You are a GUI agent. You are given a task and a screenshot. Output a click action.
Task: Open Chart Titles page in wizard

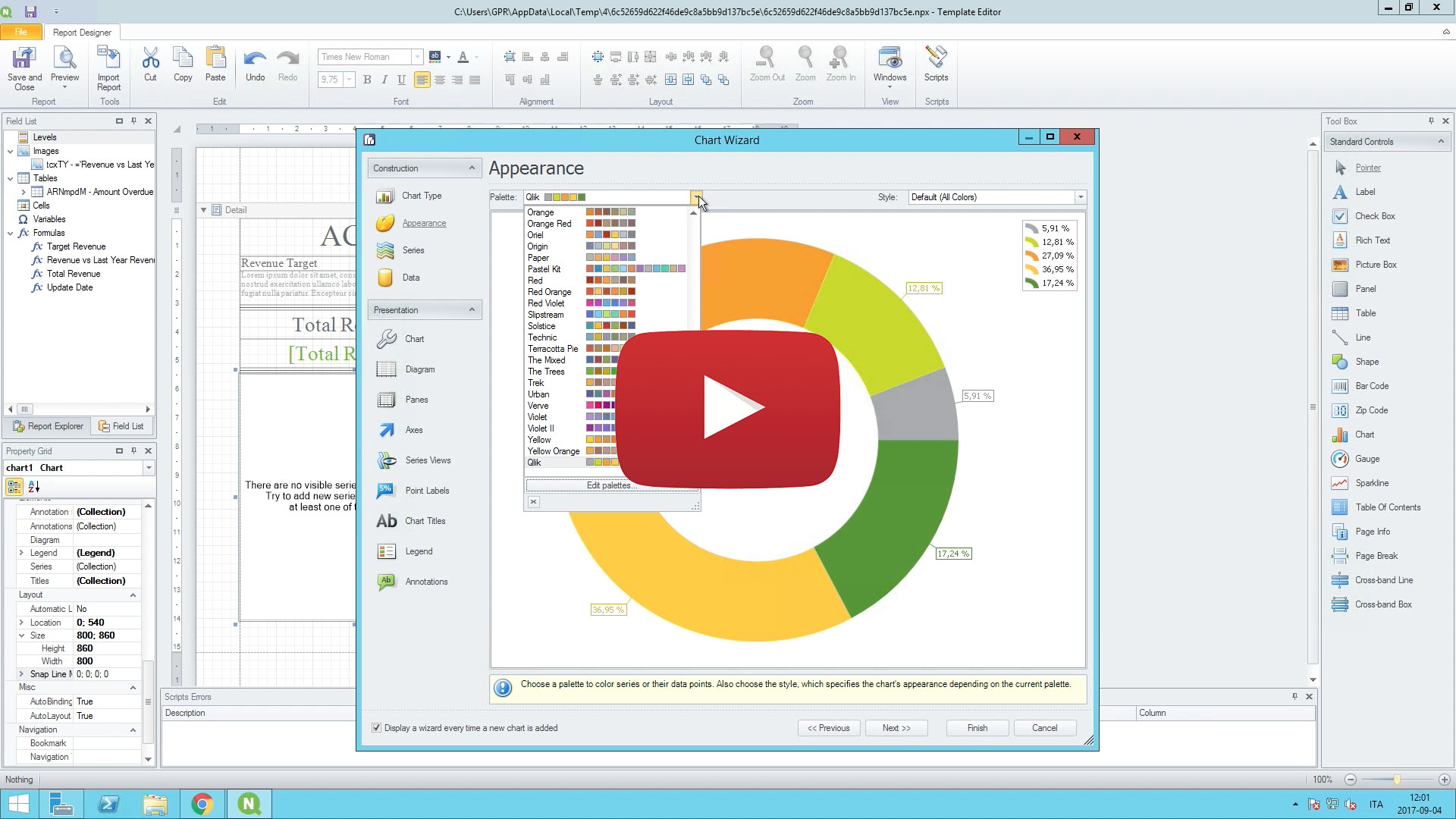[x=425, y=521]
